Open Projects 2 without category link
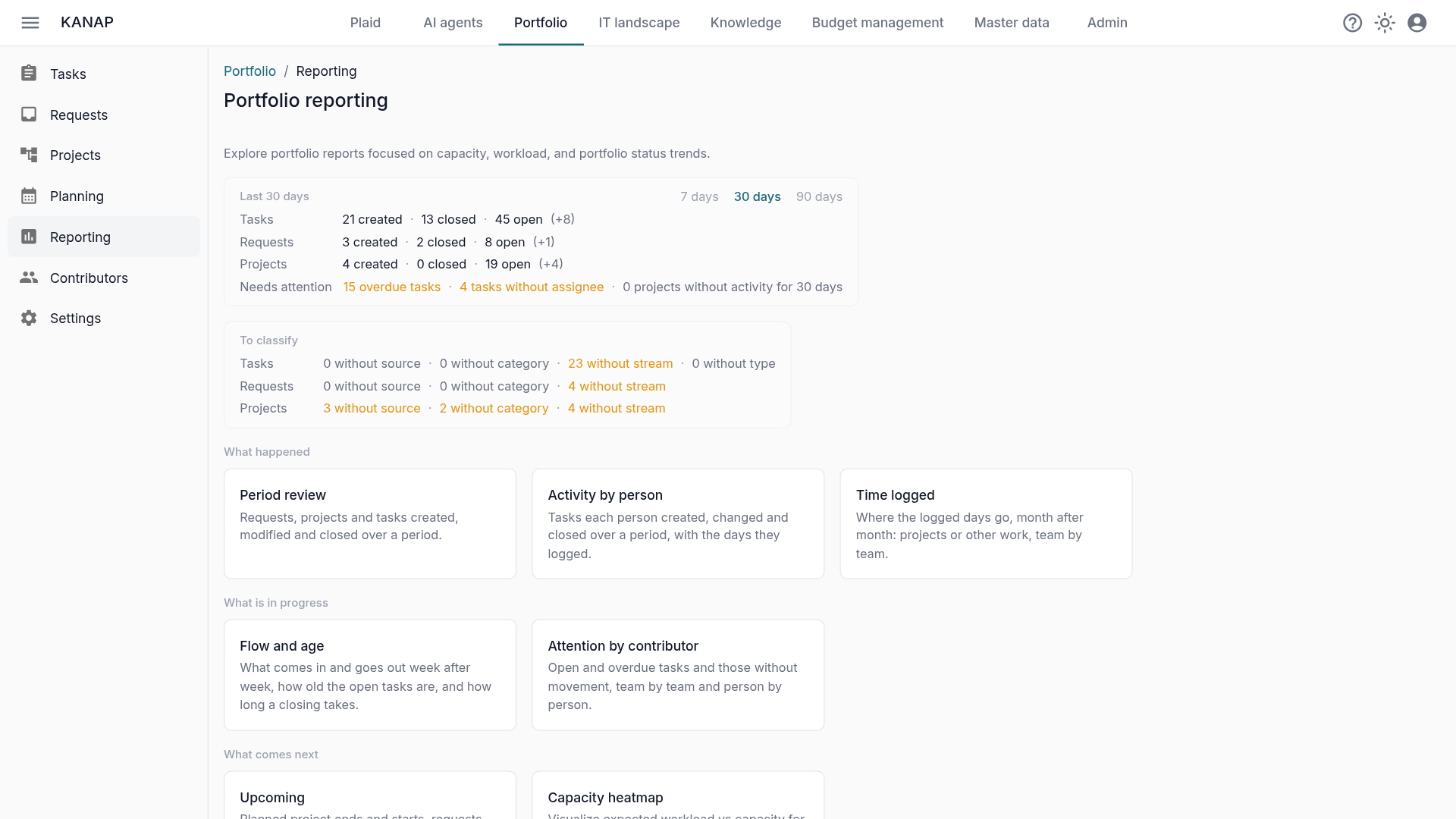Screen dimensions: 1456x819 pos(494,408)
